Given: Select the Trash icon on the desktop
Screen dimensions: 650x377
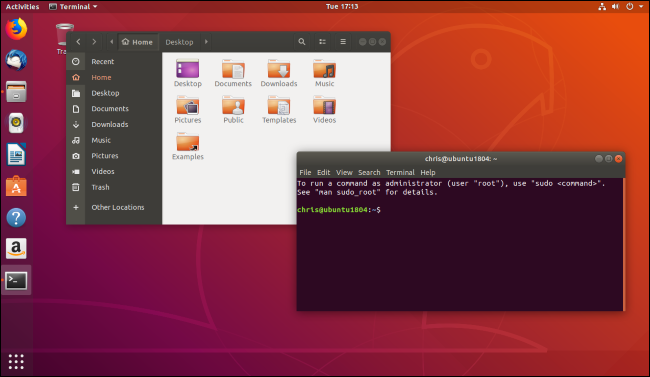Looking at the screenshot, I should pos(63,39).
